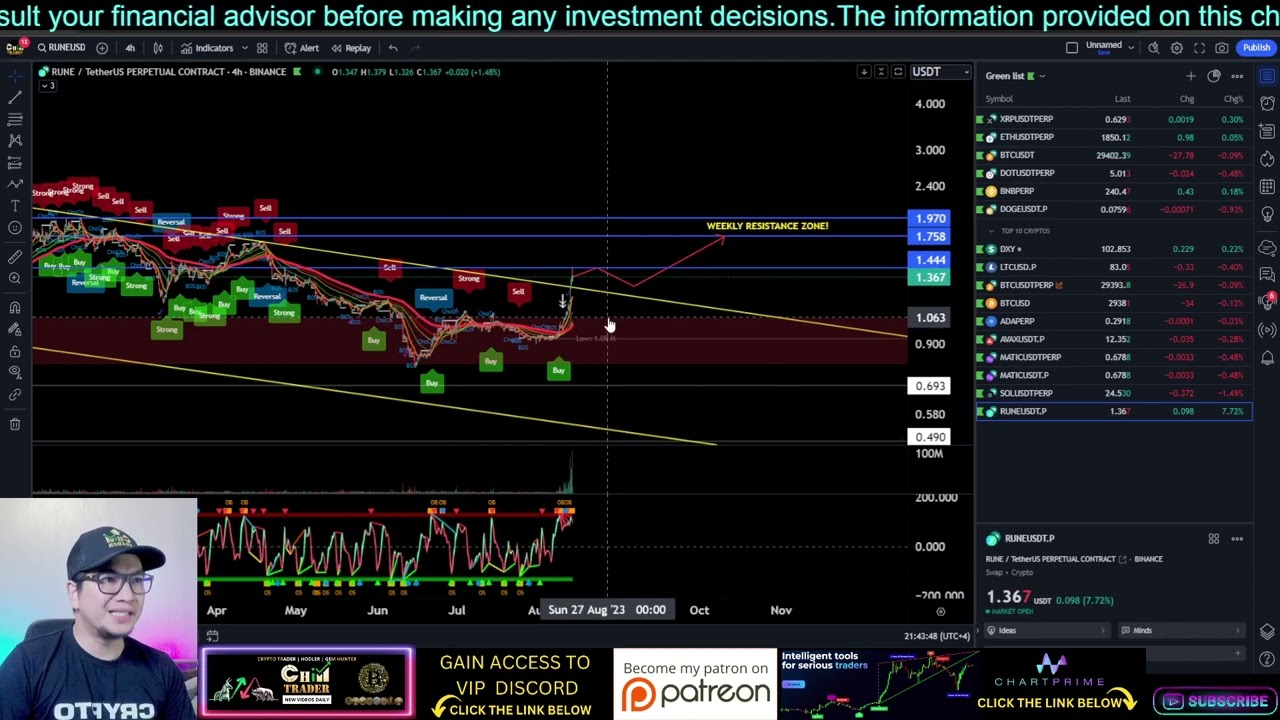Select the crosshair cursor tool

point(15,76)
